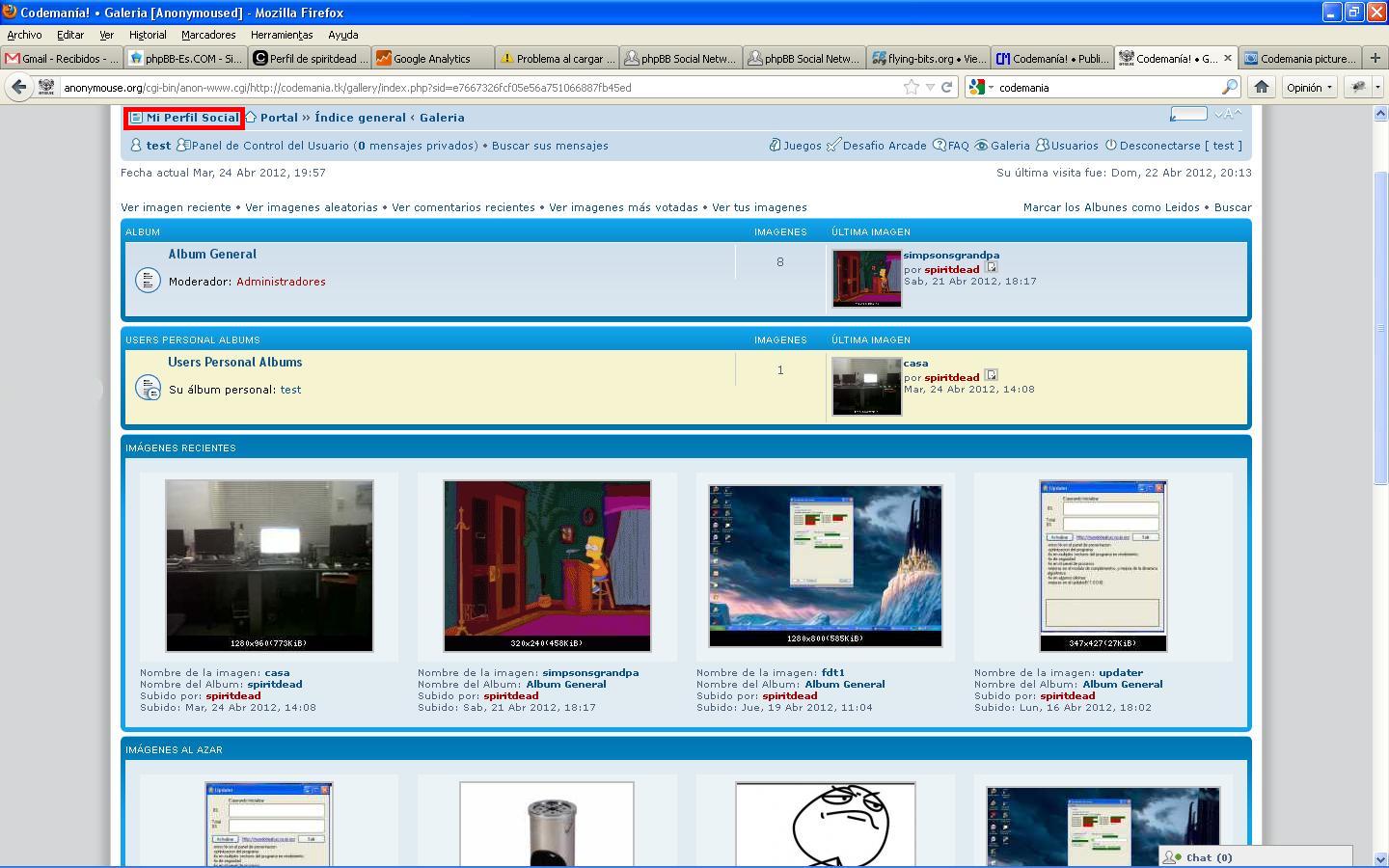1389x868 pixels.
Task: Open the updater recent image thumbnail
Action: pos(1103,566)
